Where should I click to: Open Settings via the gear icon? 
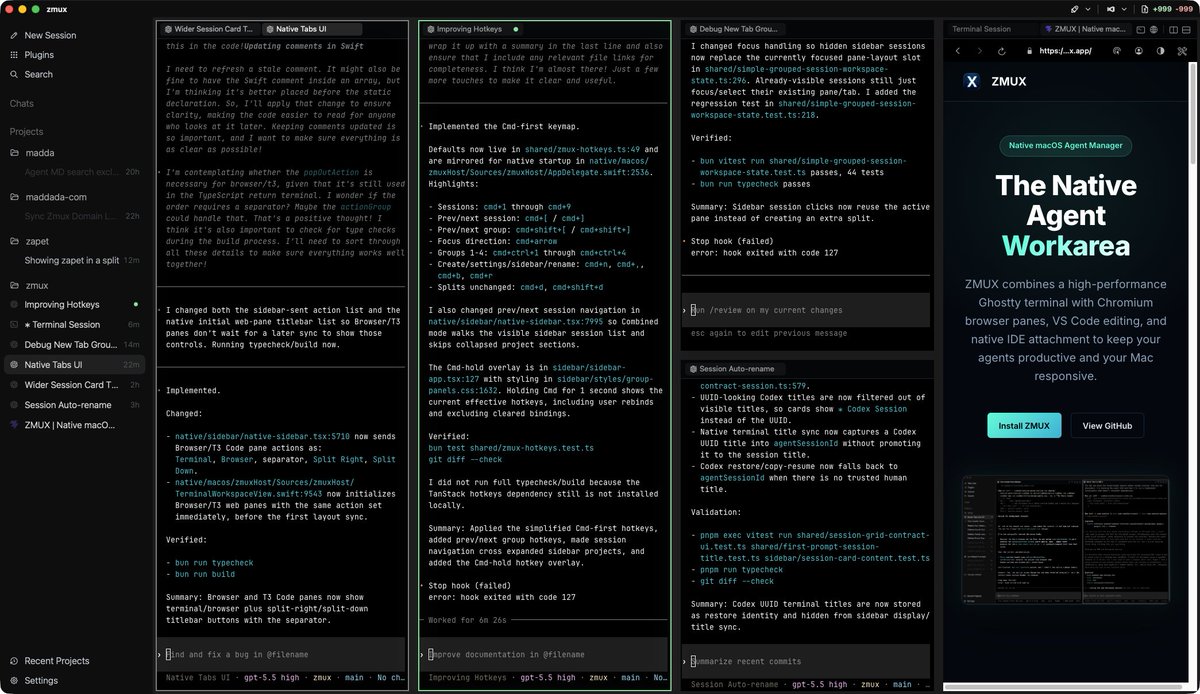point(14,681)
